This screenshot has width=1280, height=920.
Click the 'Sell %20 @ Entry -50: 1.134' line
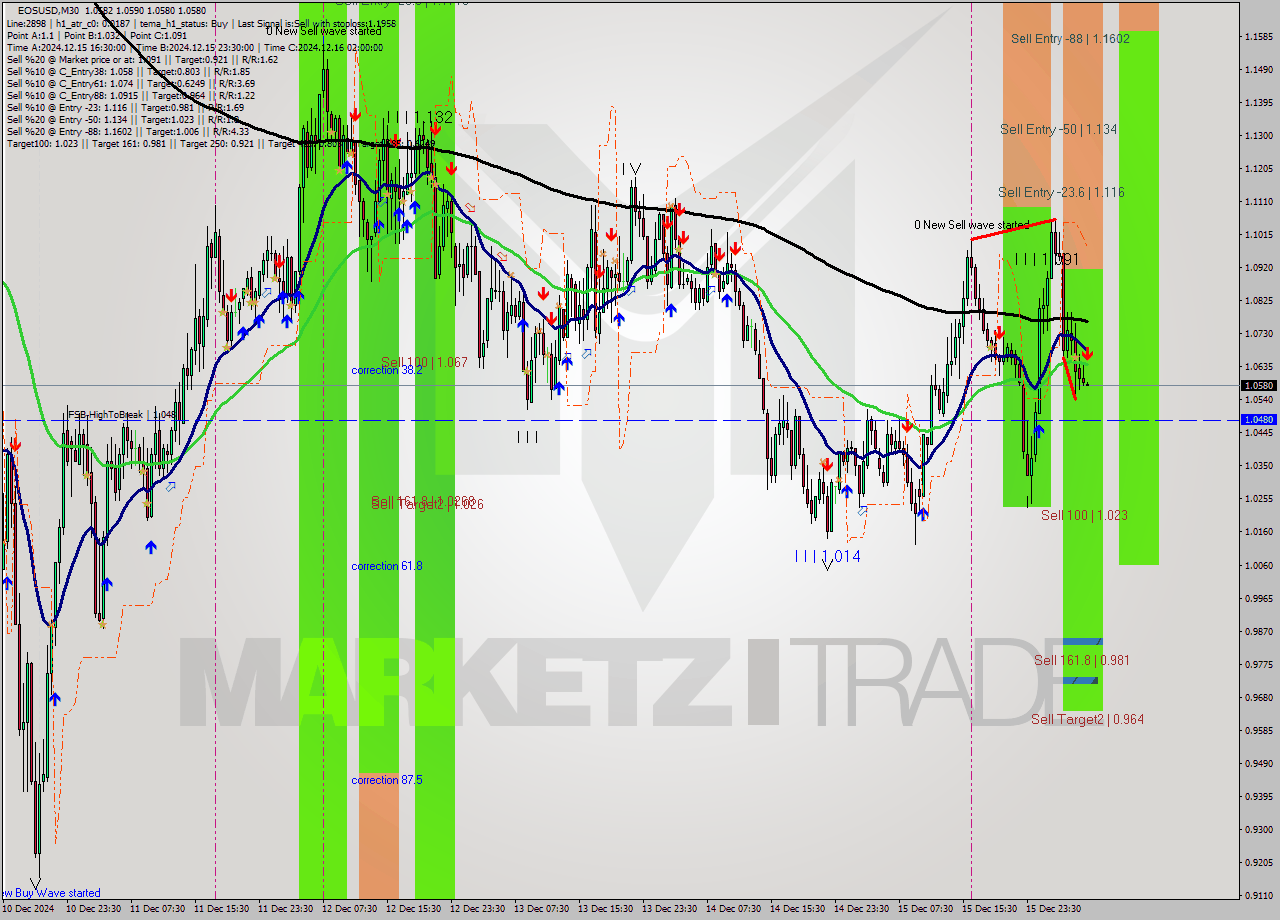[x=125, y=119]
